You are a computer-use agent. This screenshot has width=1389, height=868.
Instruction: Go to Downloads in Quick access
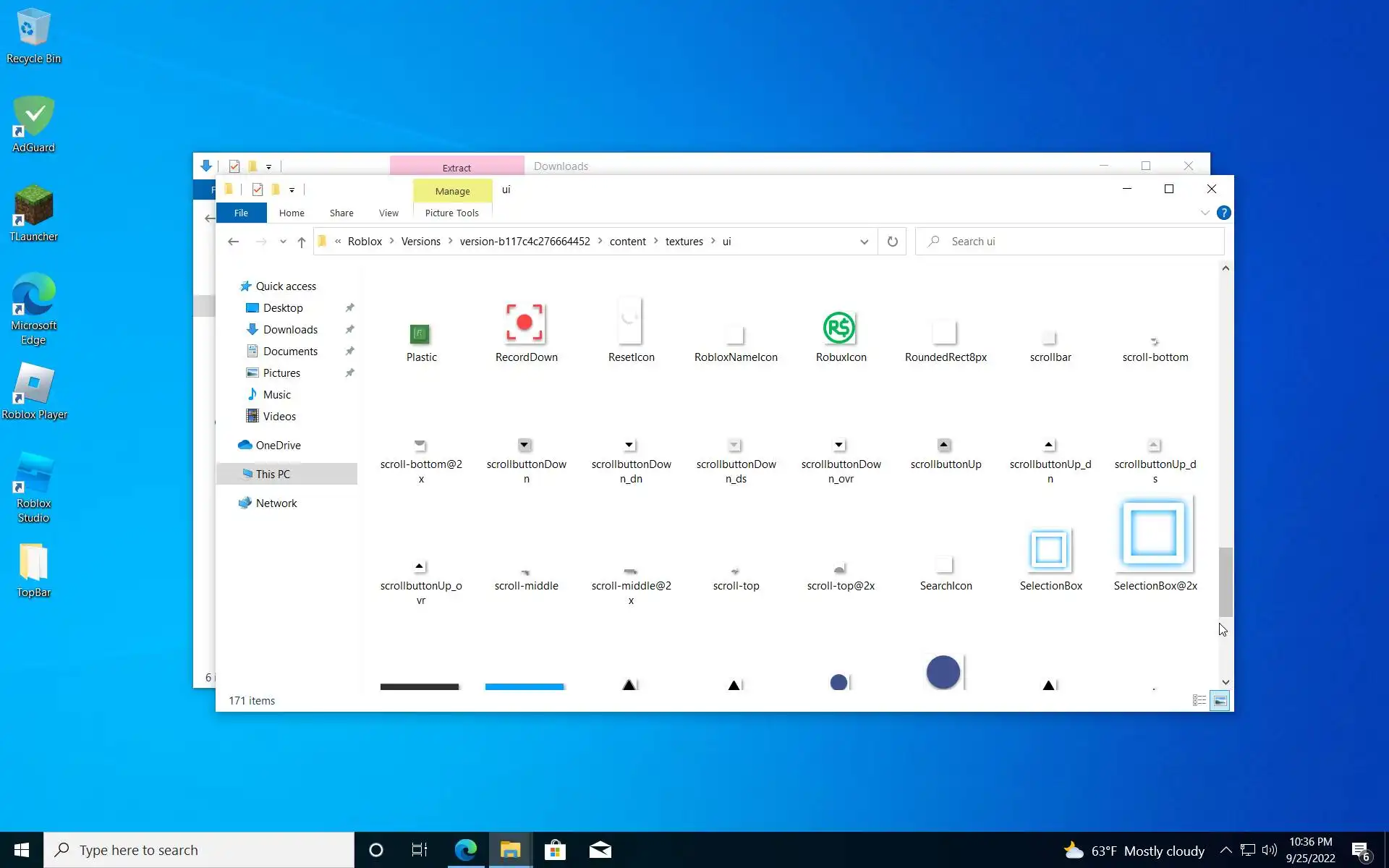click(x=290, y=330)
